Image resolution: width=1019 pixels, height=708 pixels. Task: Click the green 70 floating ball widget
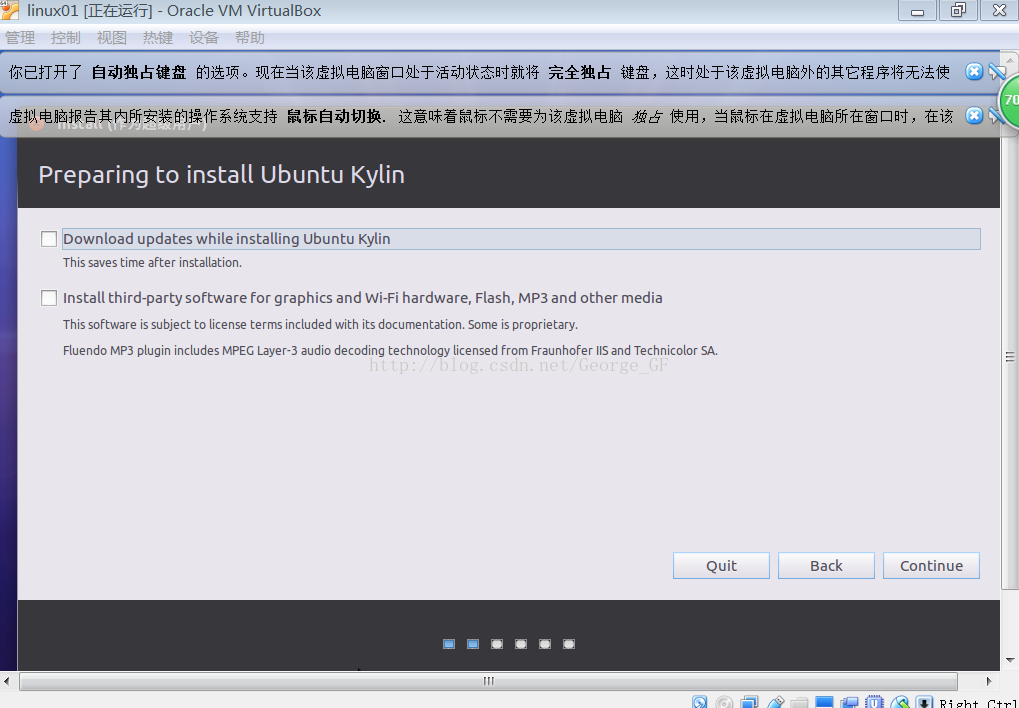(x=1009, y=101)
